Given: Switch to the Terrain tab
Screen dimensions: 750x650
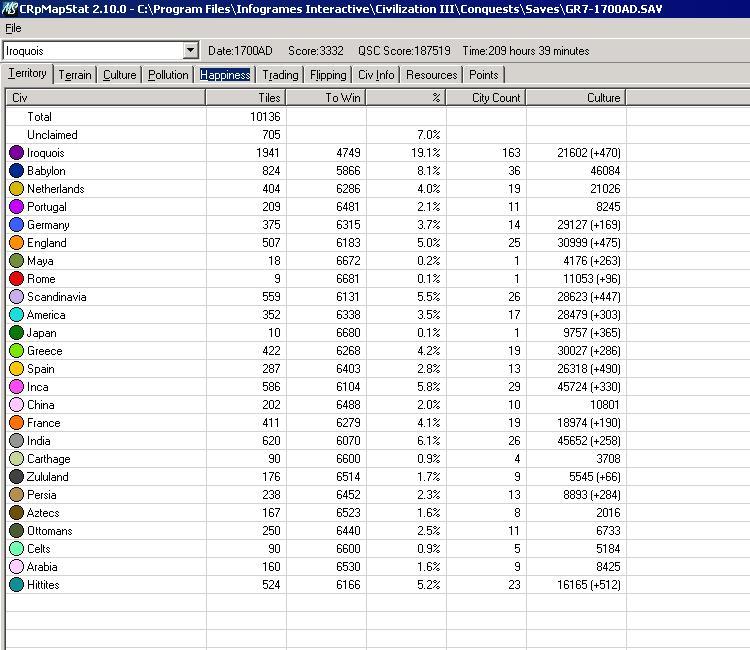Looking at the screenshot, I should pyautogui.click(x=75, y=75).
